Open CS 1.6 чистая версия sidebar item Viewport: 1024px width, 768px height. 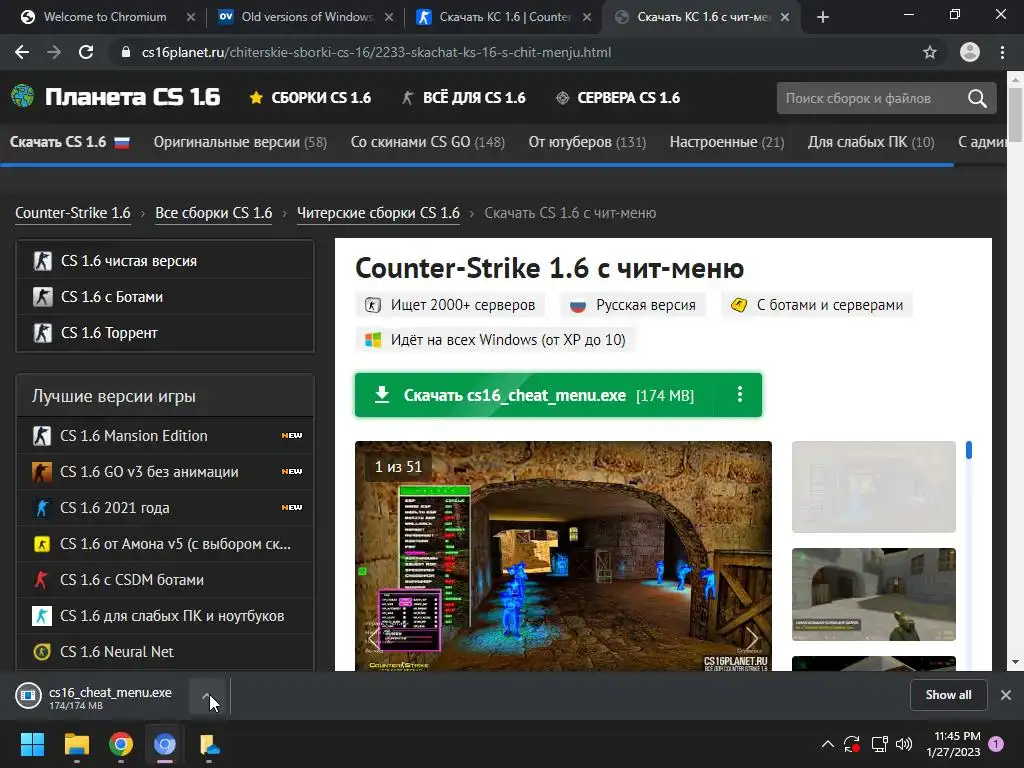pyautogui.click(x=165, y=261)
